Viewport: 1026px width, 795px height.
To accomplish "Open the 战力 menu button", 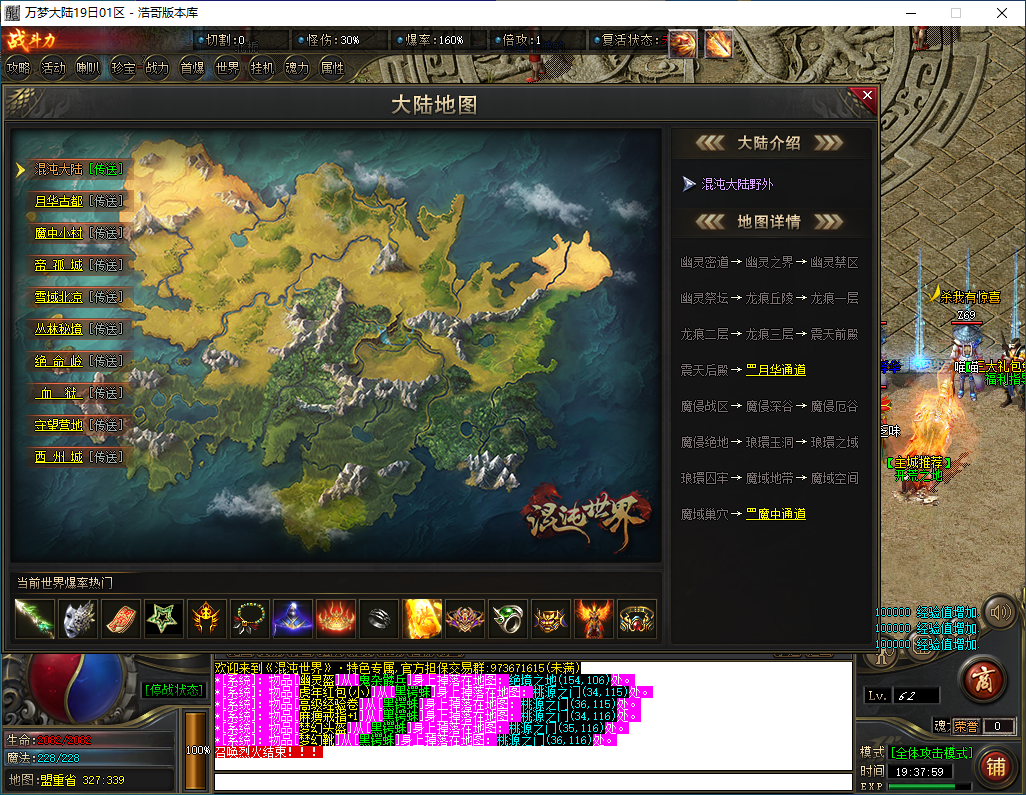I will (x=157, y=67).
